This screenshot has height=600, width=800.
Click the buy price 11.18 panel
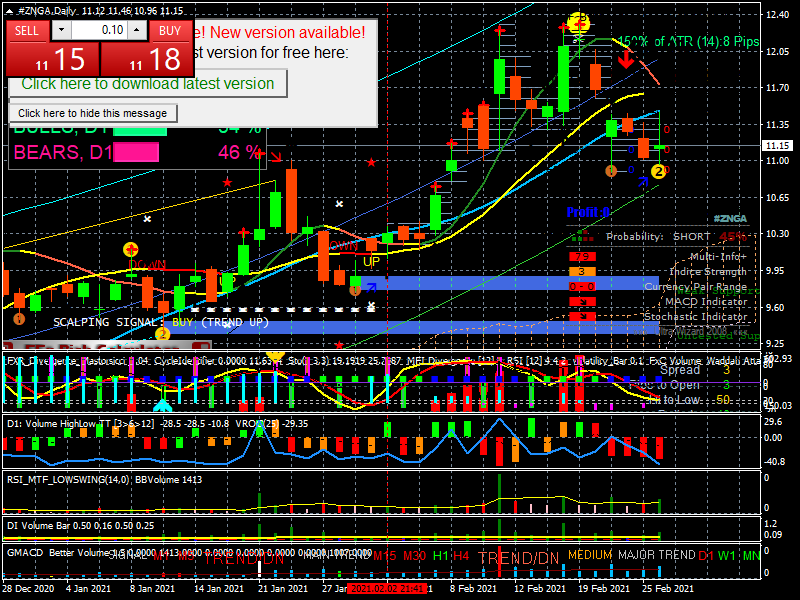(x=147, y=59)
